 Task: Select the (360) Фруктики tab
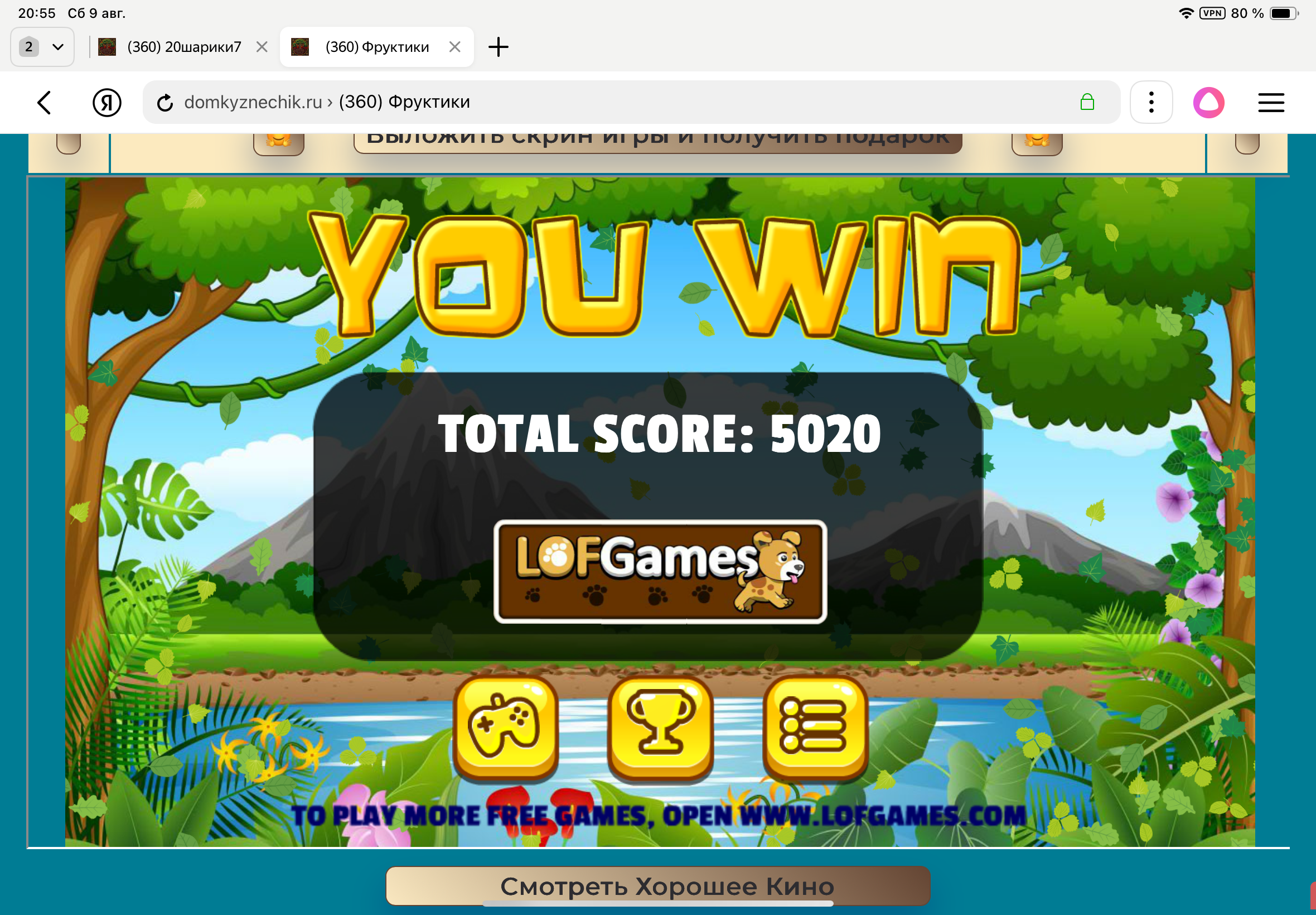[x=377, y=47]
